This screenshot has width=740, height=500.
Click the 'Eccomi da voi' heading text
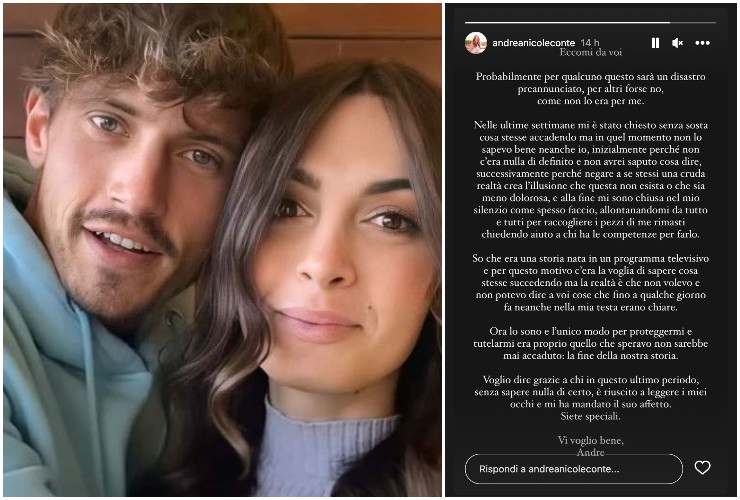pos(590,52)
